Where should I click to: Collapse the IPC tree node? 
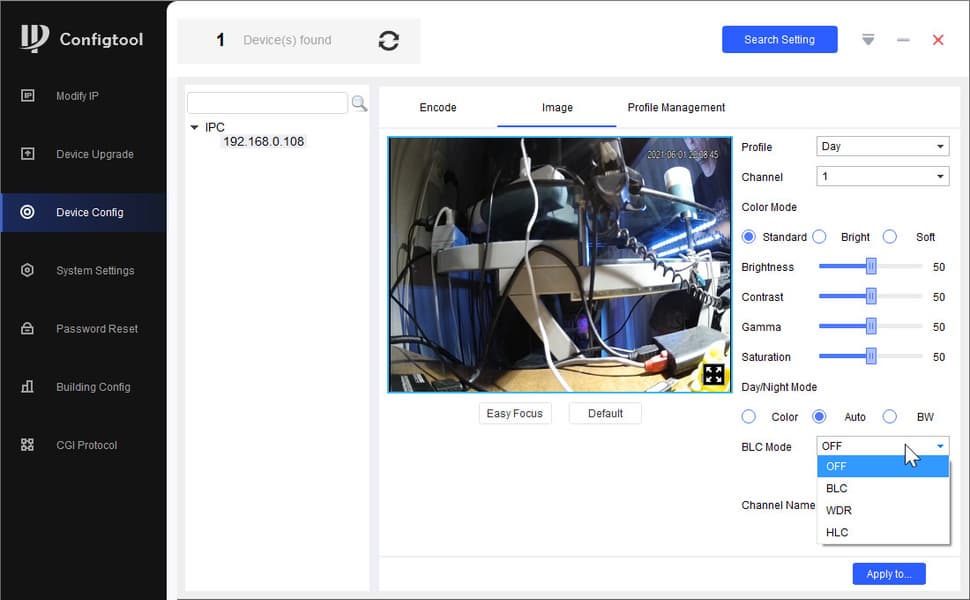194,127
